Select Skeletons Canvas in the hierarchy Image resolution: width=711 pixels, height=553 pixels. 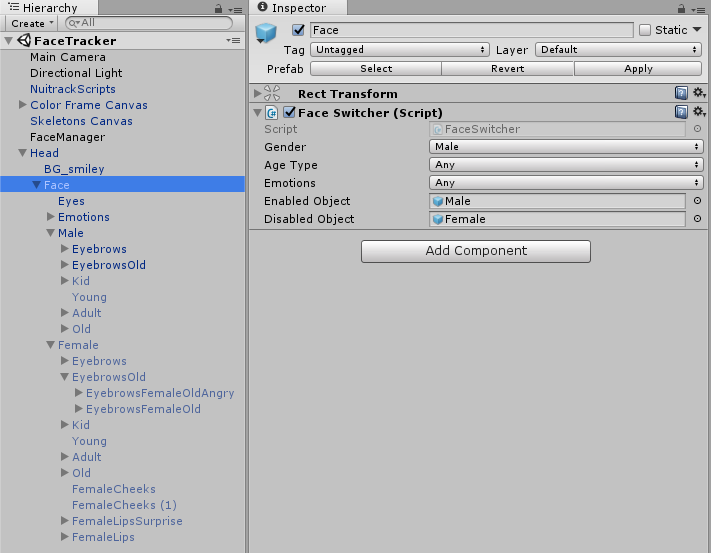(81, 121)
